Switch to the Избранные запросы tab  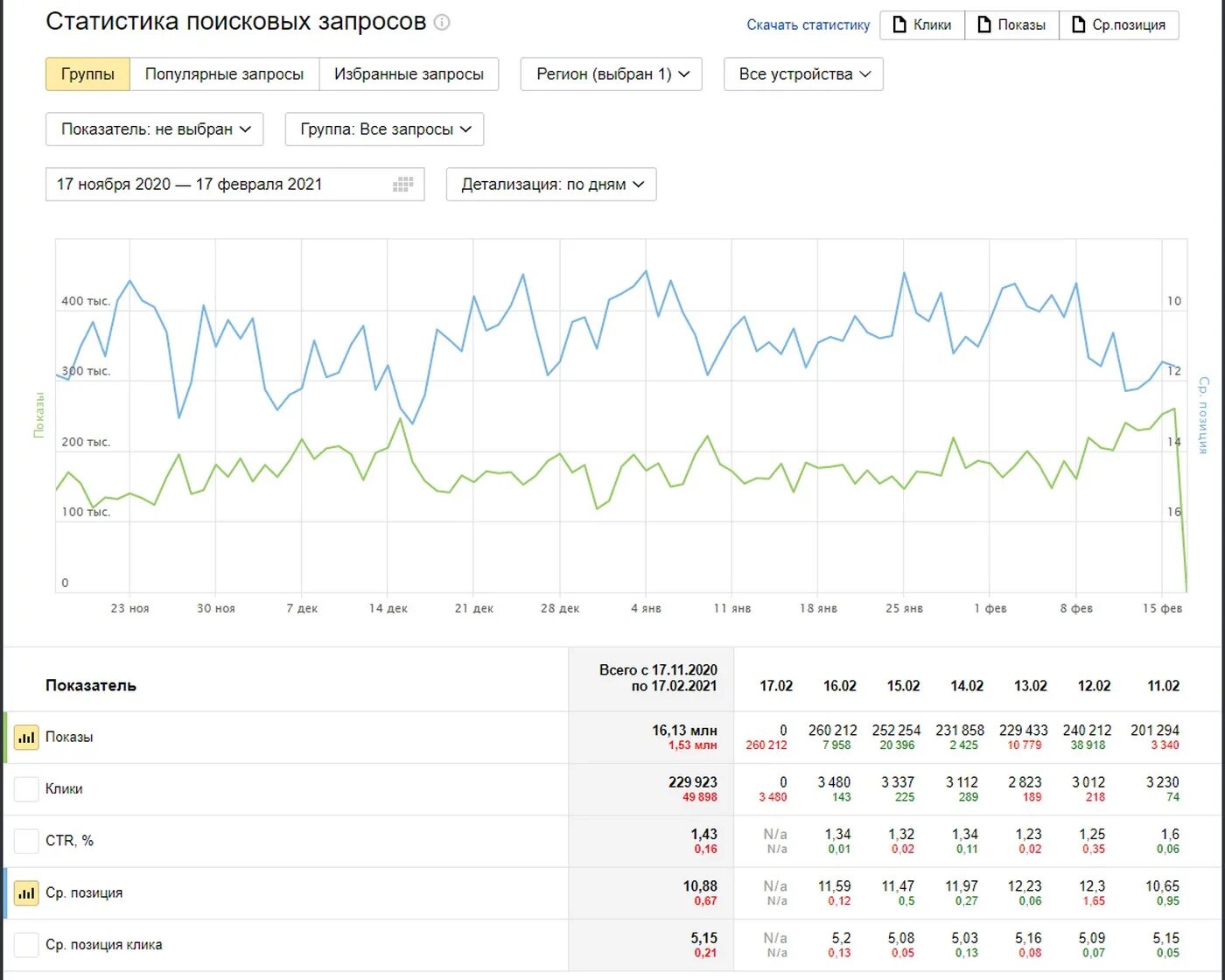click(409, 74)
